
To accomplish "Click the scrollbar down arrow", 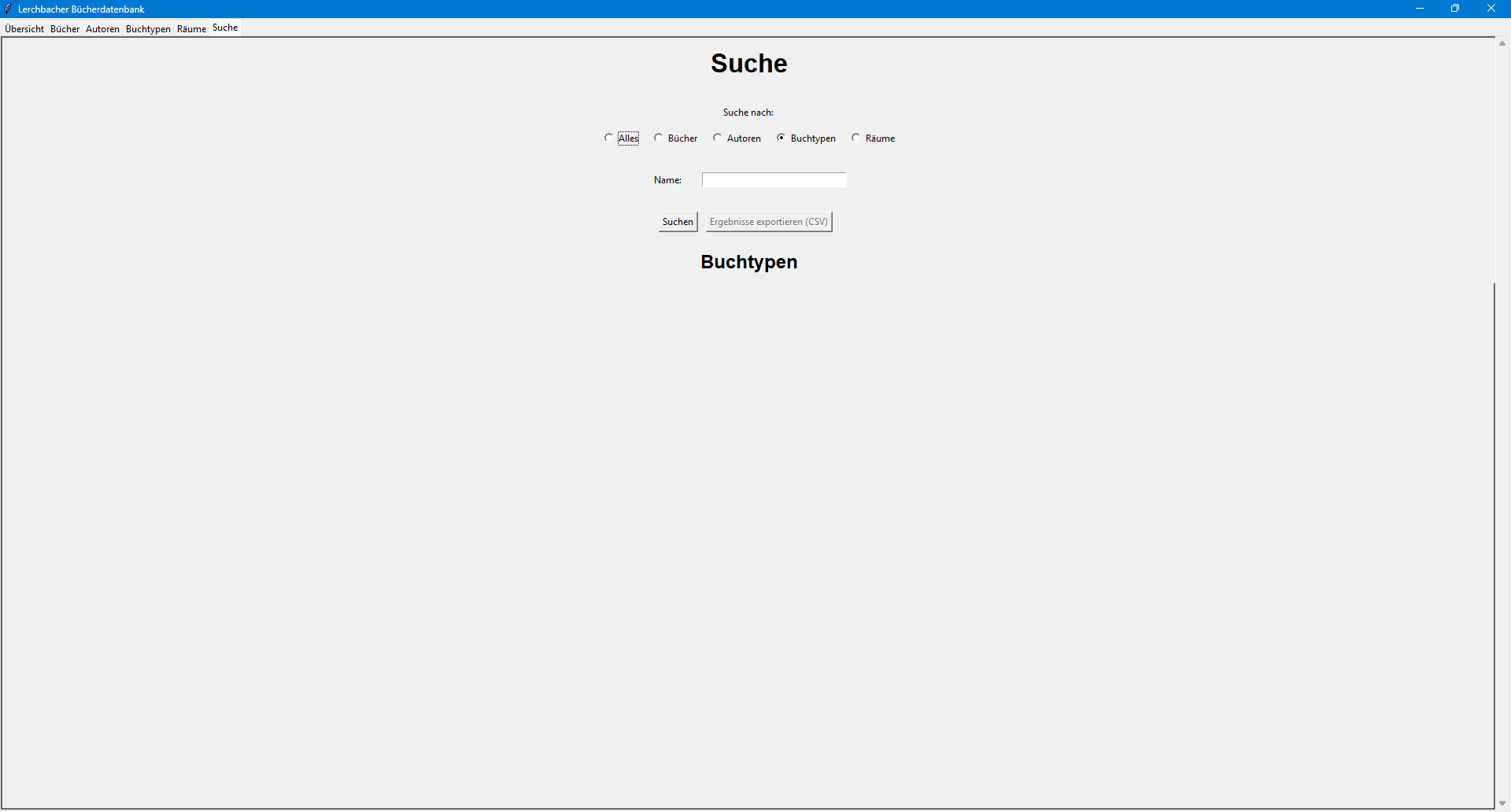I will (1502, 803).
